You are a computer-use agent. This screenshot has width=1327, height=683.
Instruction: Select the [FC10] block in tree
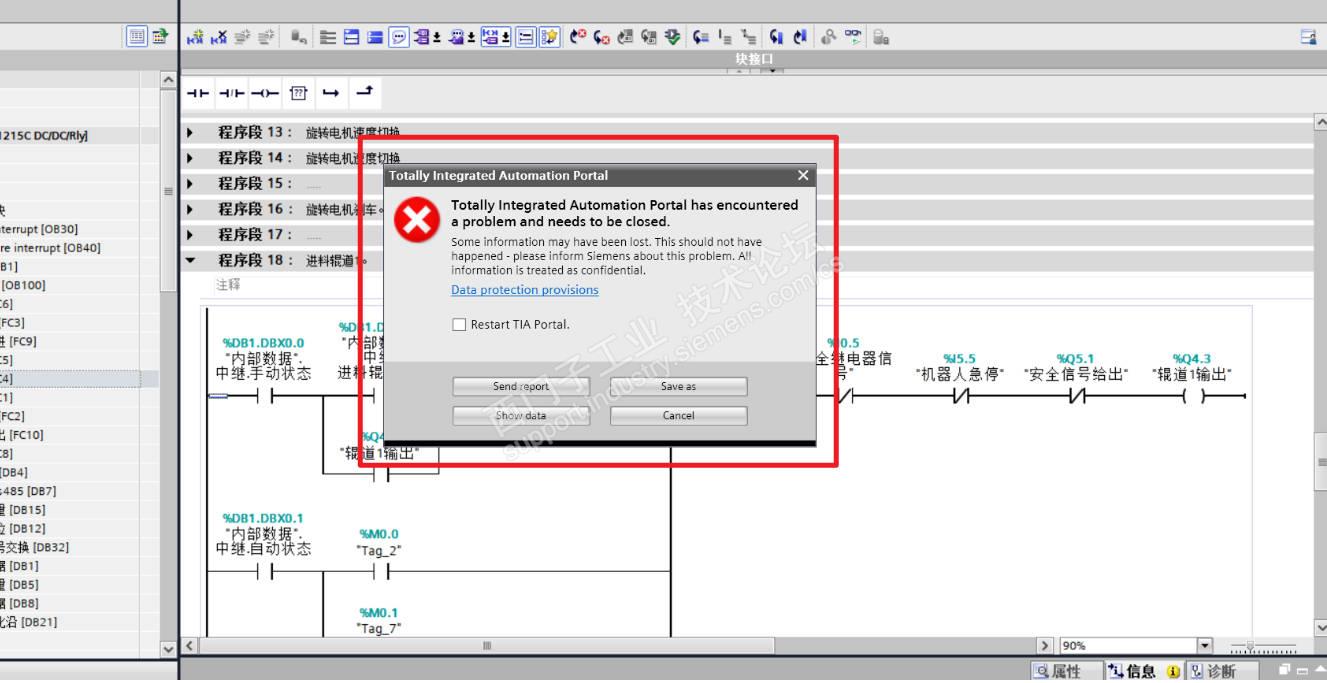(x=22, y=435)
